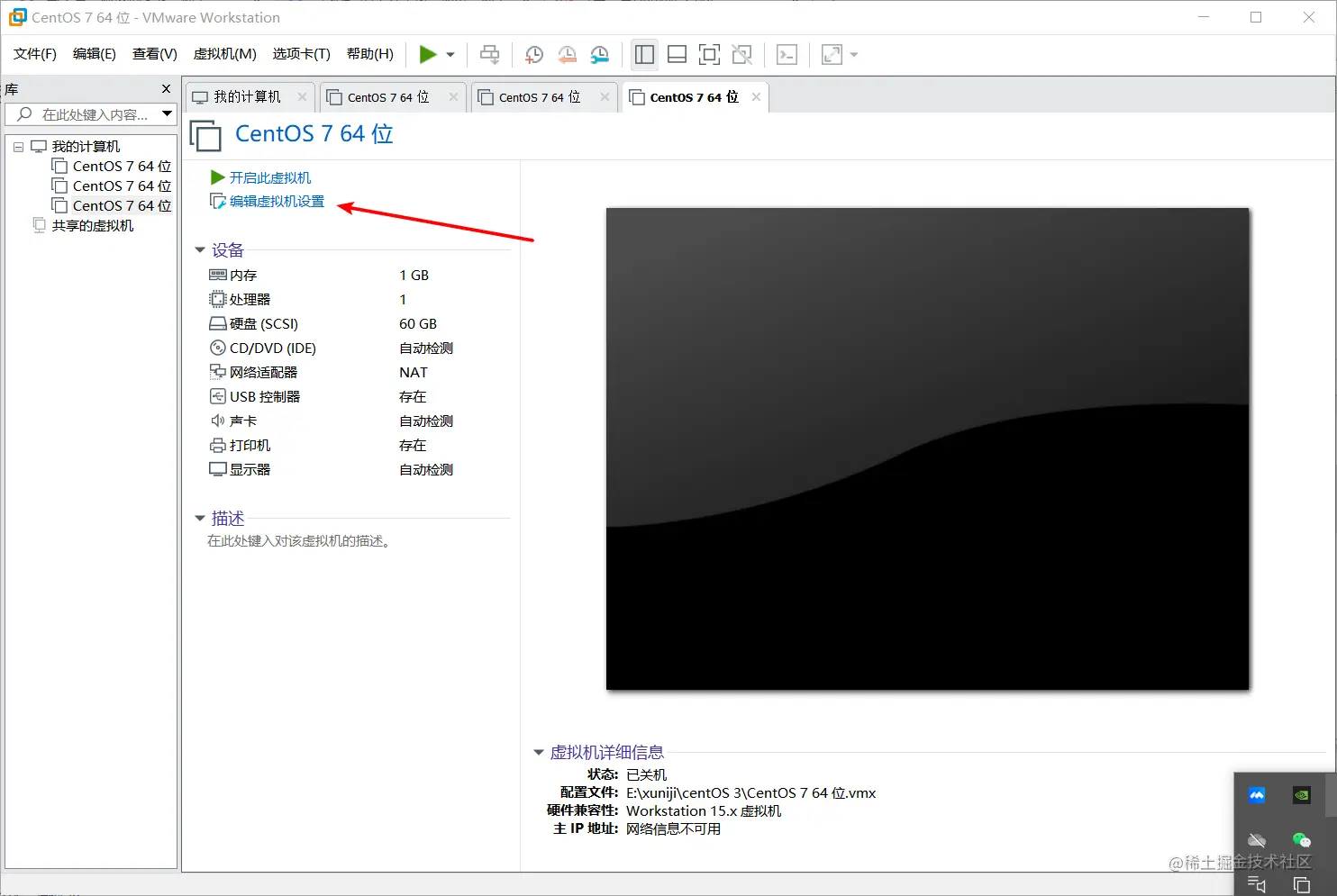Open the 虚拟机(M) menu
Image resolution: width=1337 pixels, height=896 pixels.
click(225, 54)
